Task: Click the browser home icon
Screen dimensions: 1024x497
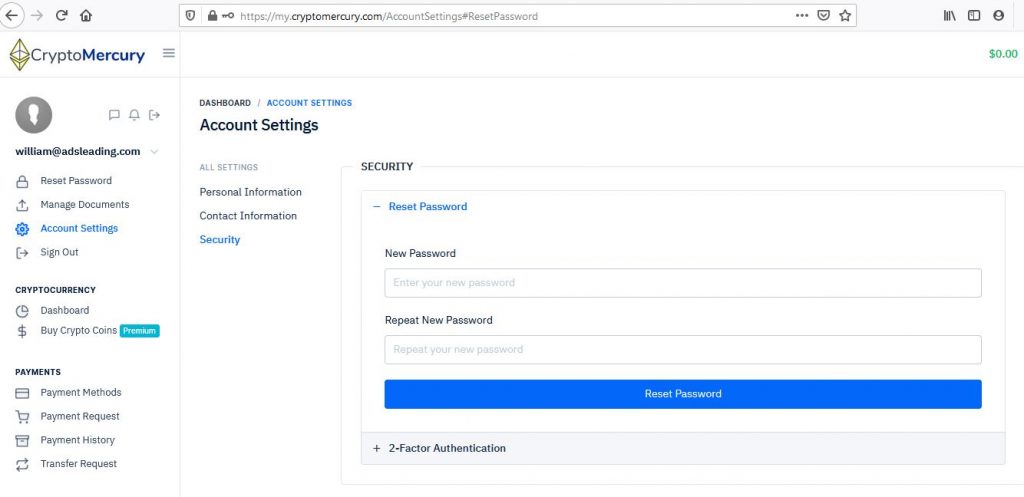Action: tap(86, 16)
